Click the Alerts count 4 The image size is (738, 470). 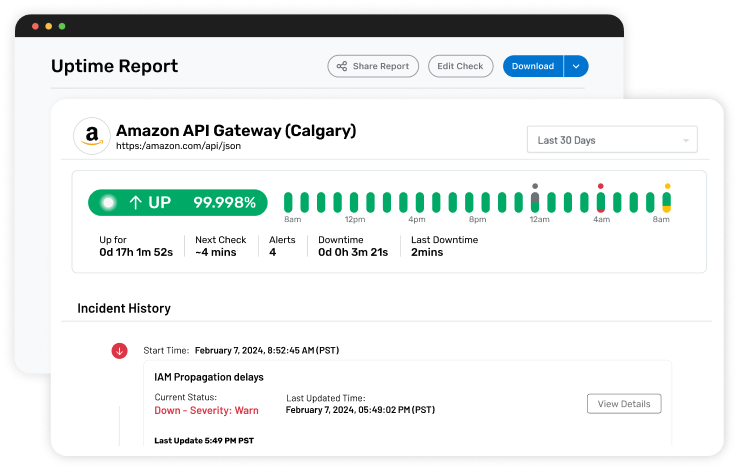tap(273, 252)
